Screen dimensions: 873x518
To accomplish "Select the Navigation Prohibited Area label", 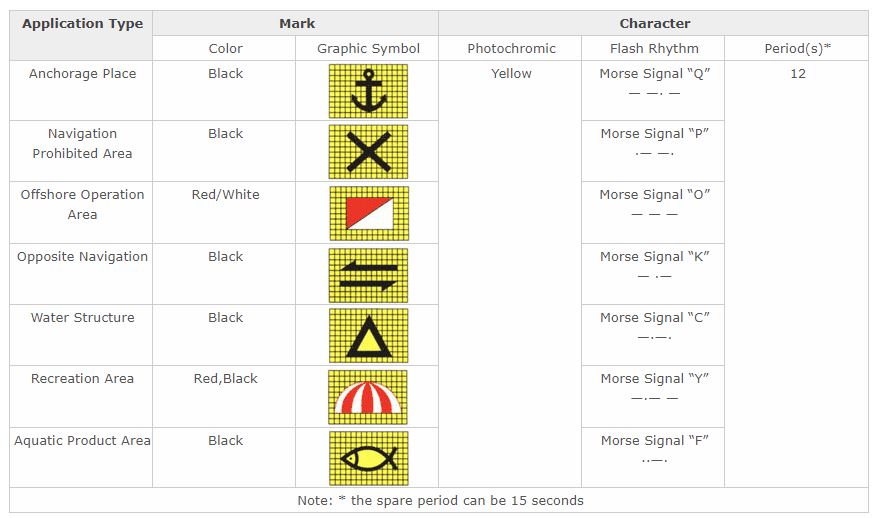I will click(x=82, y=144).
